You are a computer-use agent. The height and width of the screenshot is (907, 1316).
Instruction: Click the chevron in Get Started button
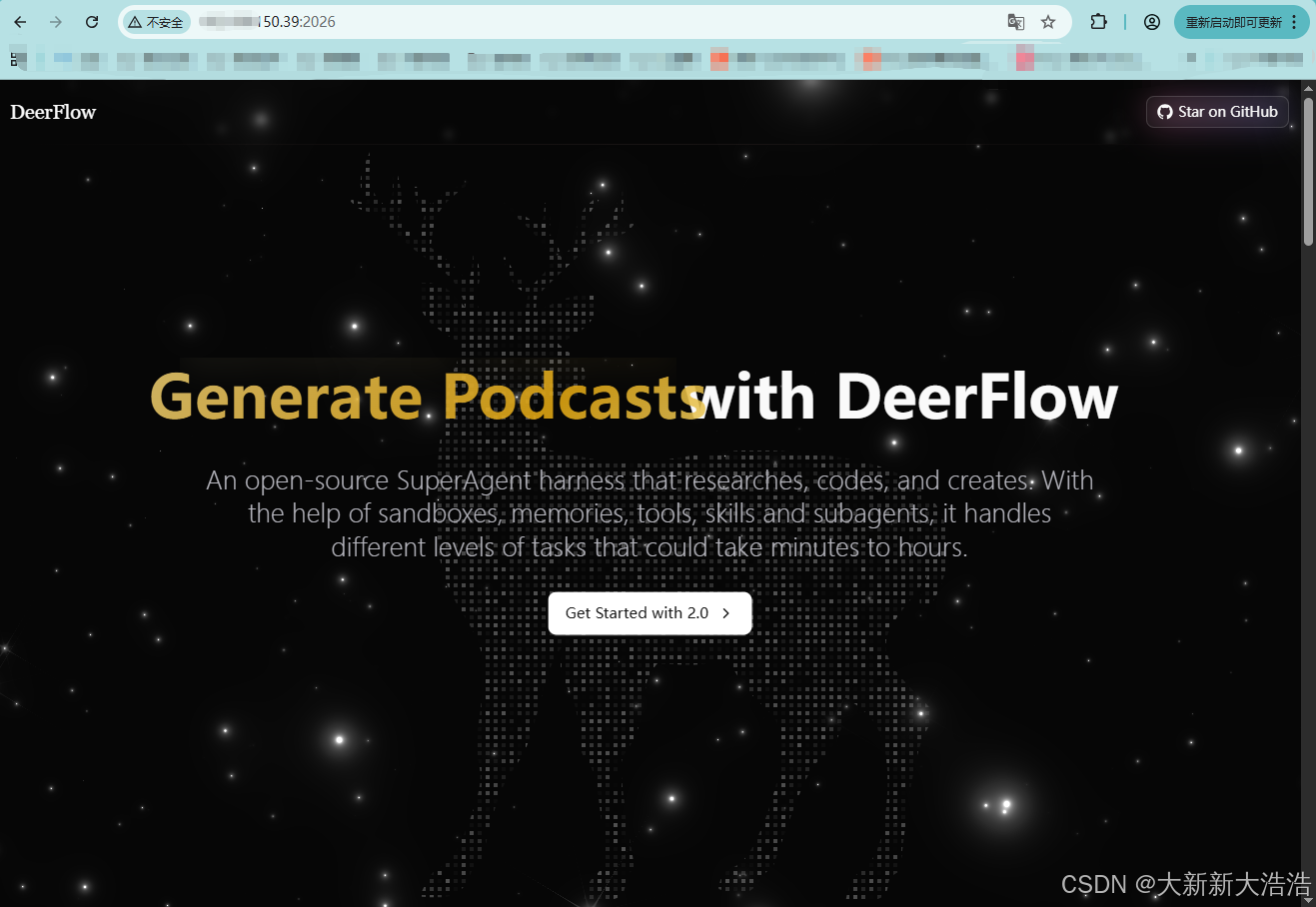(726, 613)
